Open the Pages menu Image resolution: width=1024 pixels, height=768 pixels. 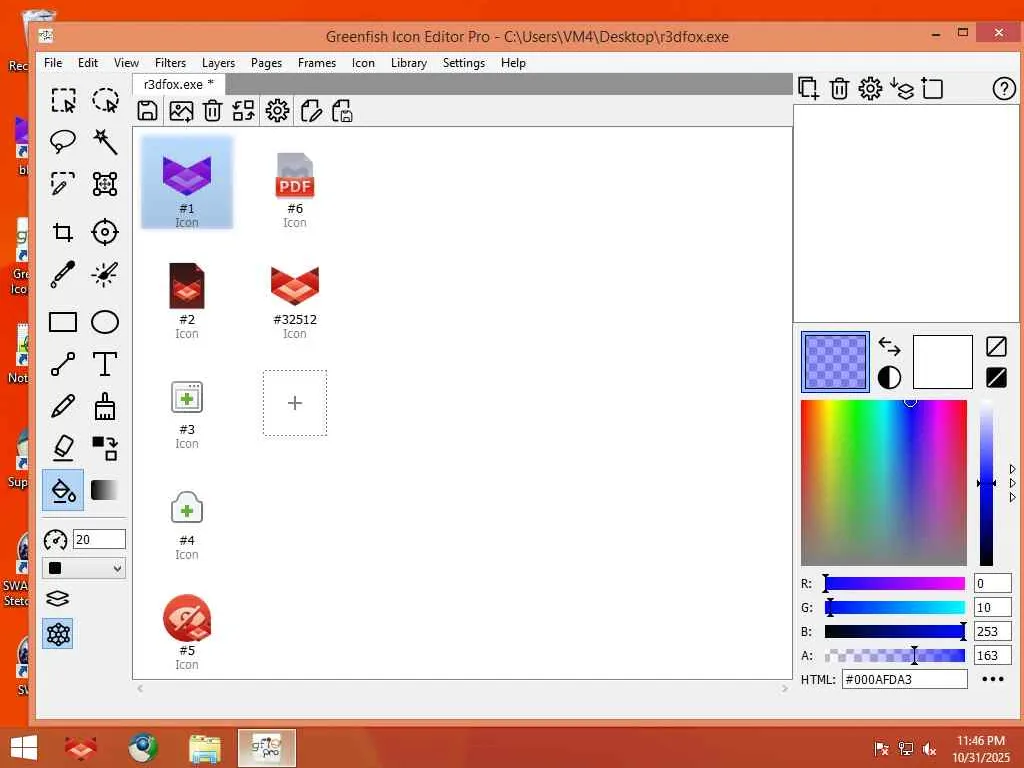[x=266, y=63]
